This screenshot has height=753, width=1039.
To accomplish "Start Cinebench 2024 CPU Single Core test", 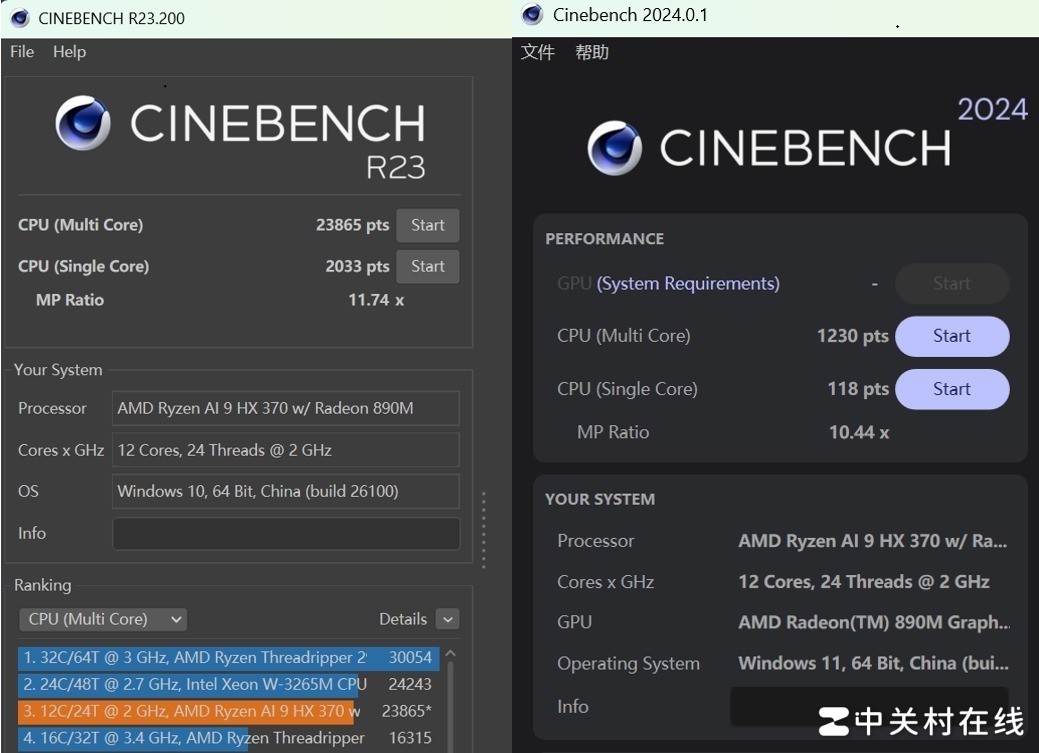I will pyautogui.click(x=952, y=389).
